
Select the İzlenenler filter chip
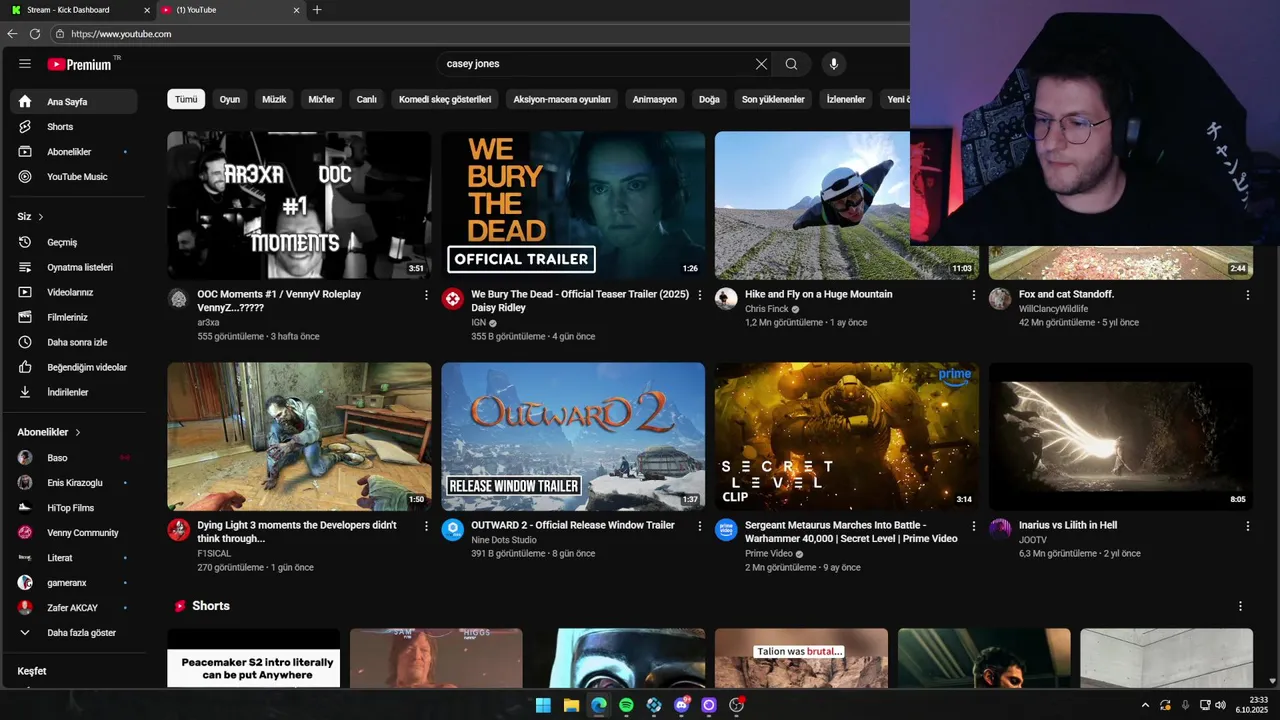tap(846, 99)
